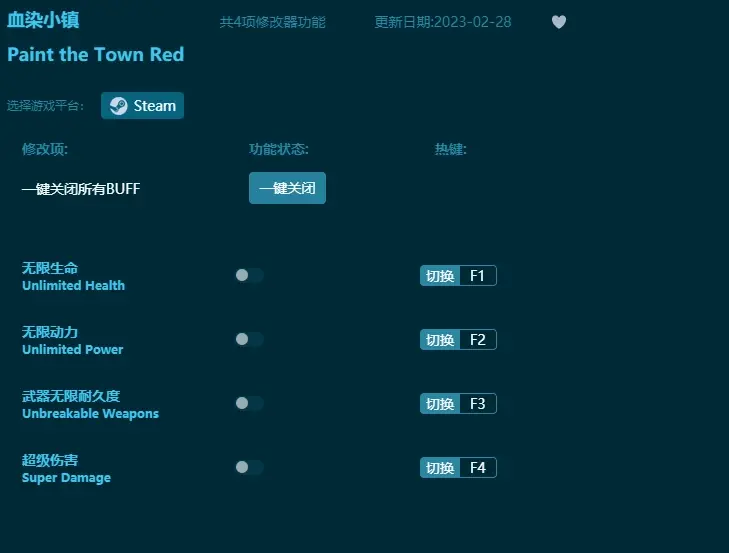Click the 无限动力 label

(50, 332)
